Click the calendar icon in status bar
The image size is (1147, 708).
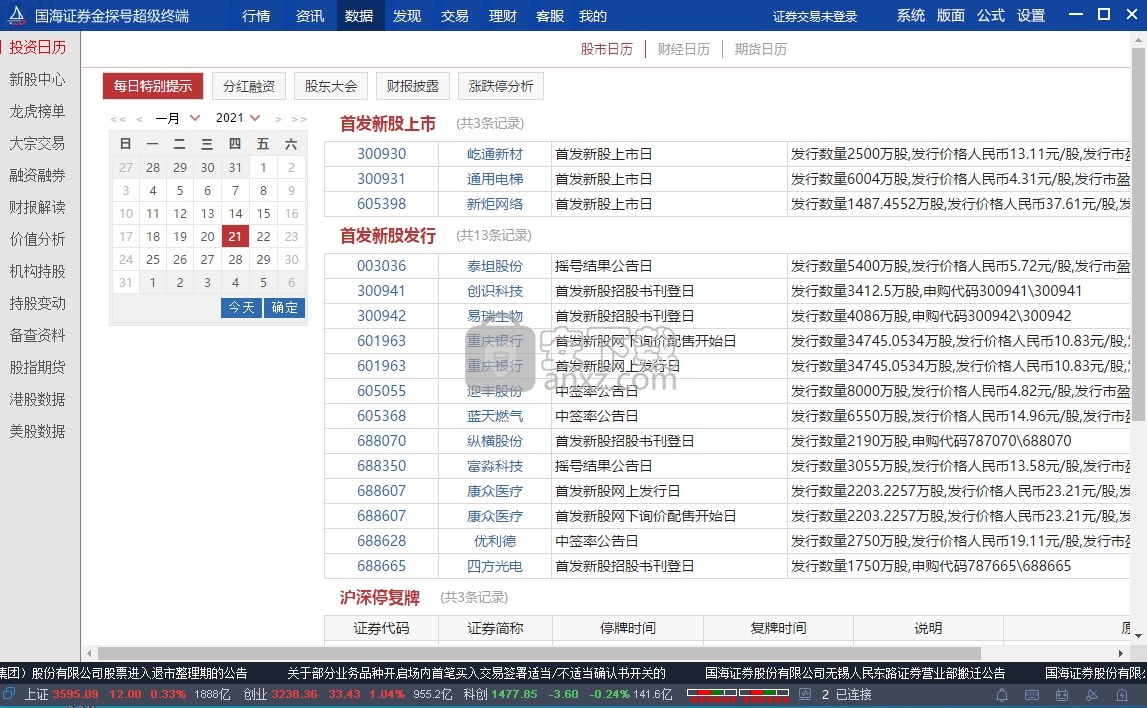pyautogui.click(x=1062, y=694)
